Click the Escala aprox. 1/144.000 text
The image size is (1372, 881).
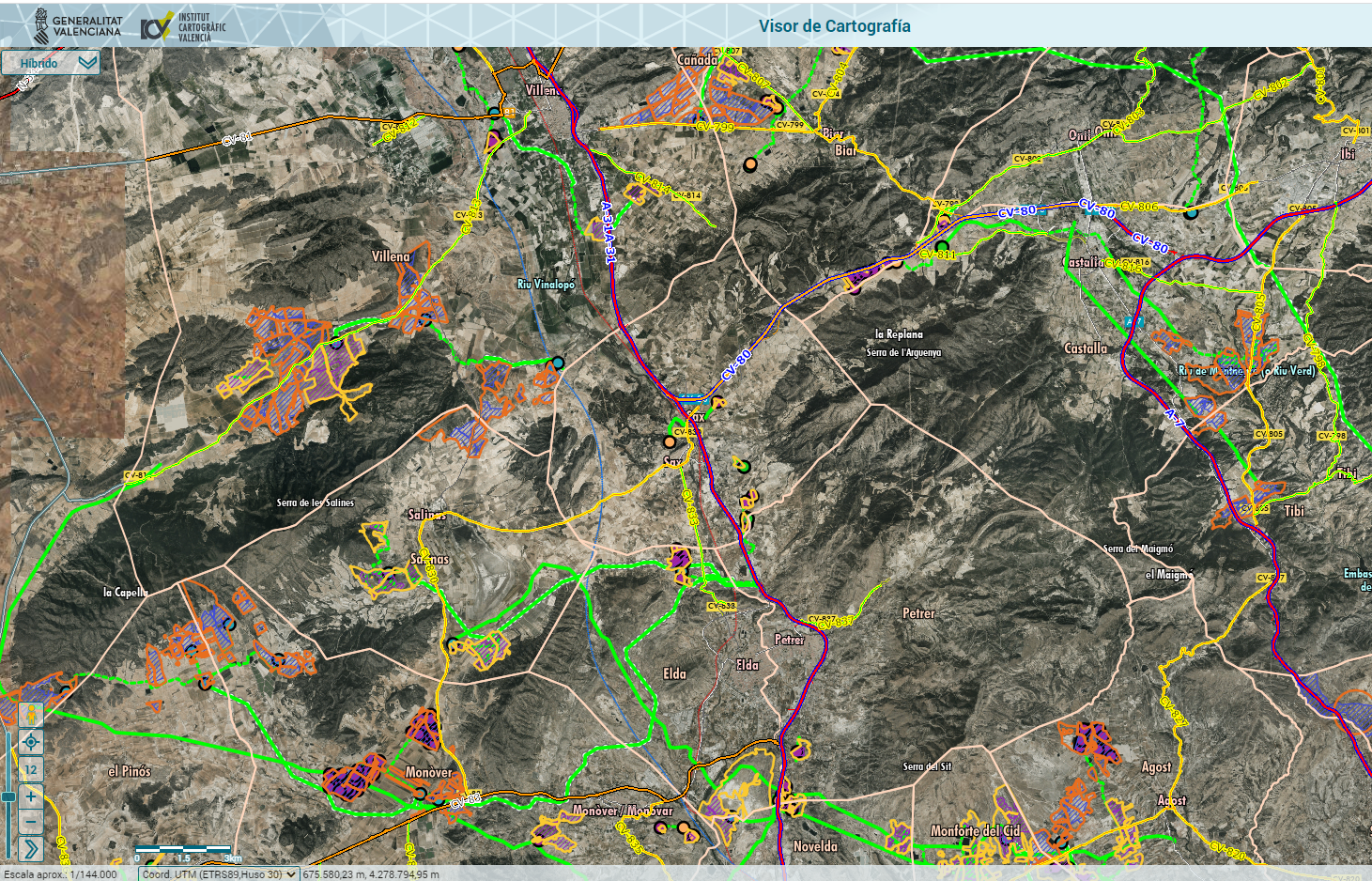coord(61,873)
